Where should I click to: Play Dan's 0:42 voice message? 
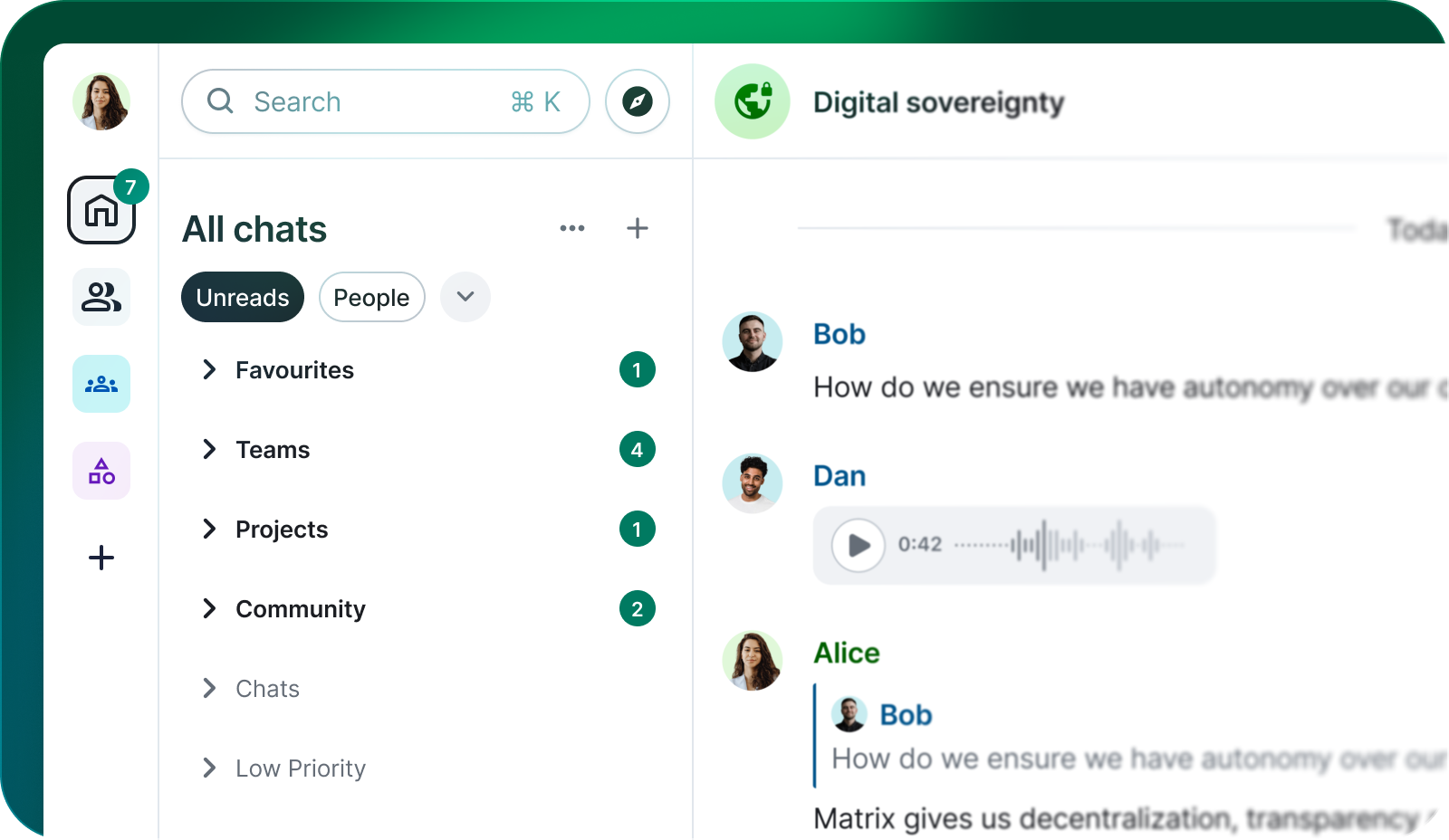pos(858,545)
